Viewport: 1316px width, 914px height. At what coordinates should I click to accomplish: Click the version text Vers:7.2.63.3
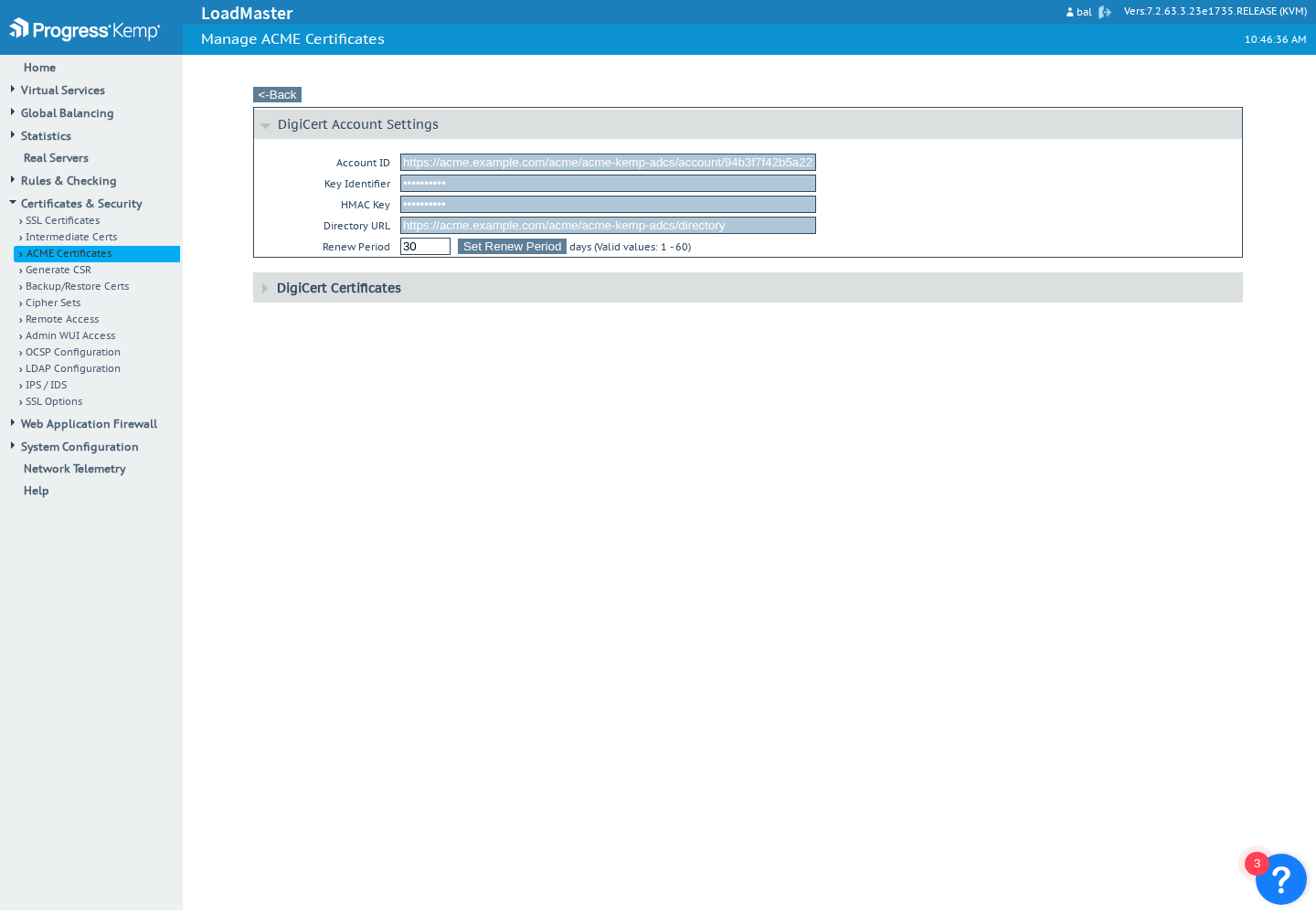pos(1215,12)
